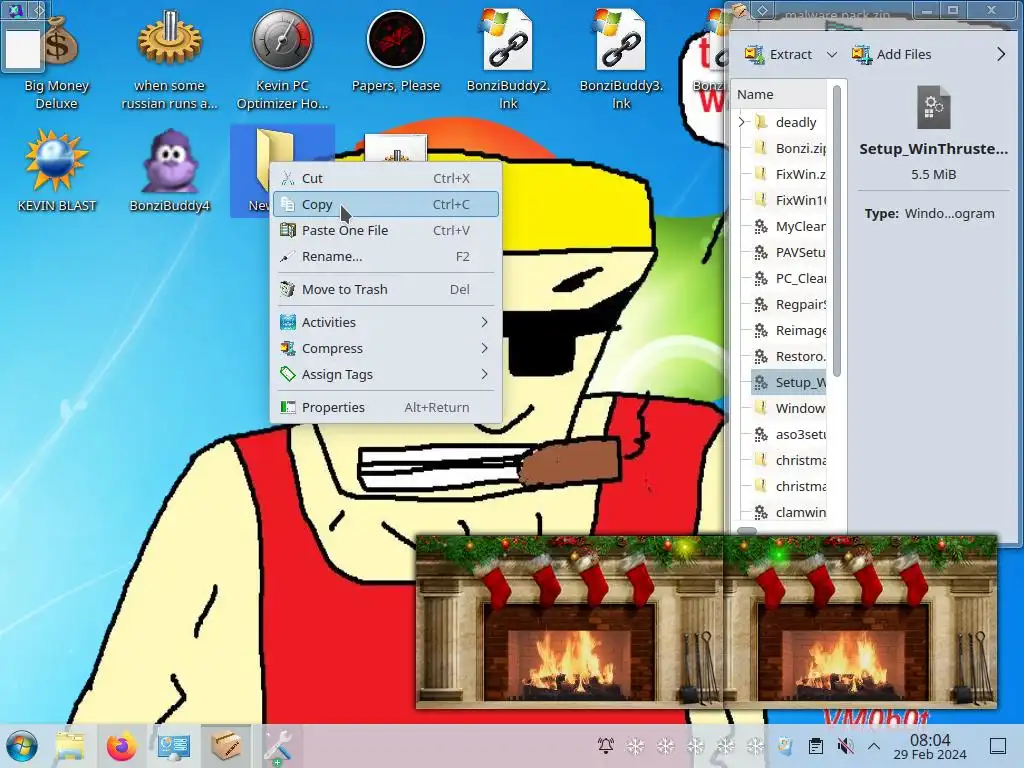The image size is (1024, 768).
Task: Open the Start menu orb on the taskbar
Action: pyautogui.click(x=22, y=746)
